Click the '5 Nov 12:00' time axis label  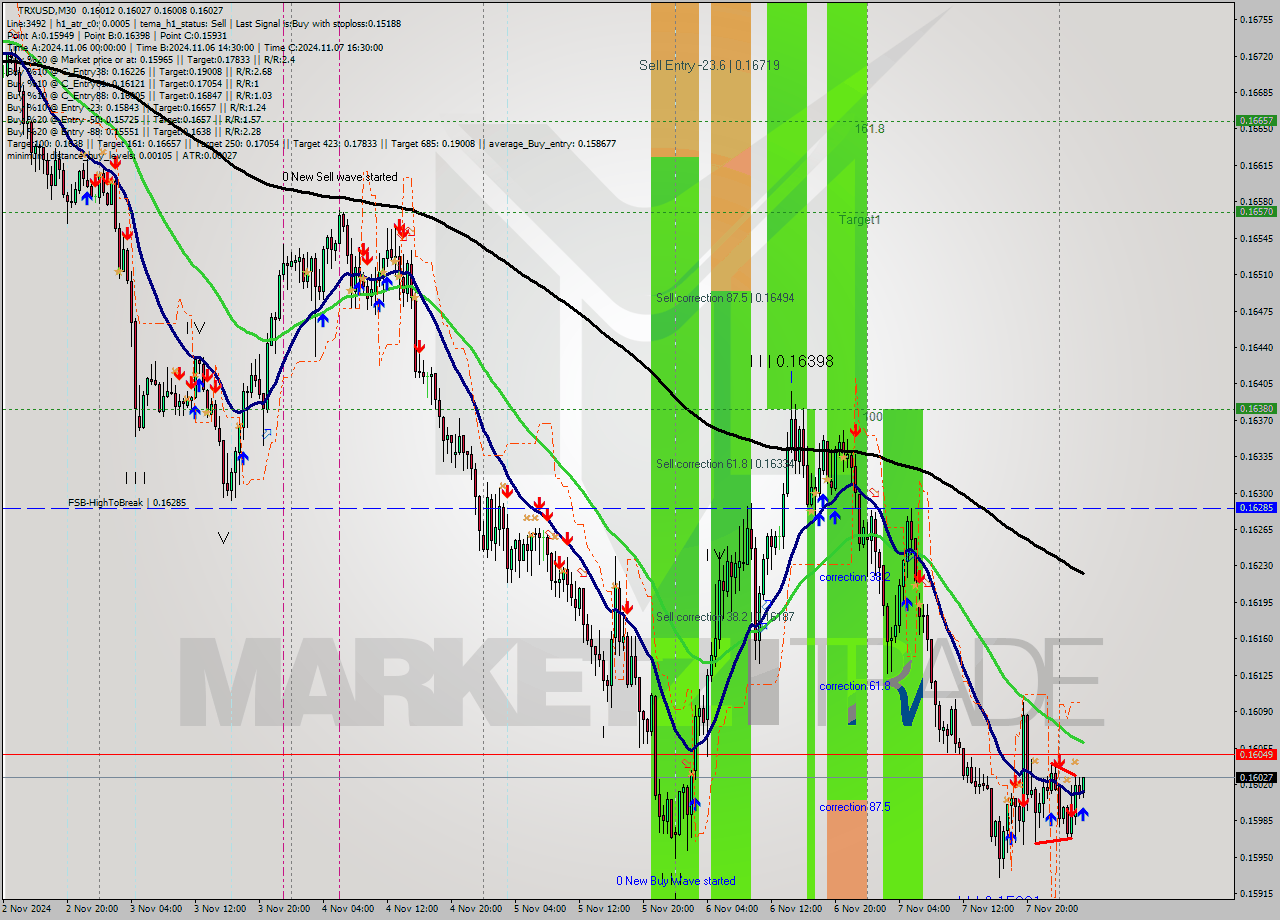pos(603,909)
